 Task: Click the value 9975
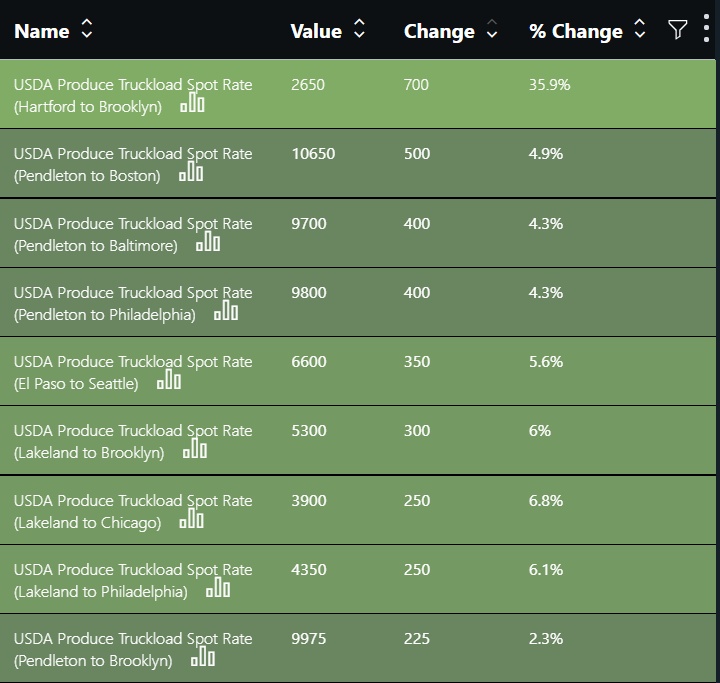(309, 638)
